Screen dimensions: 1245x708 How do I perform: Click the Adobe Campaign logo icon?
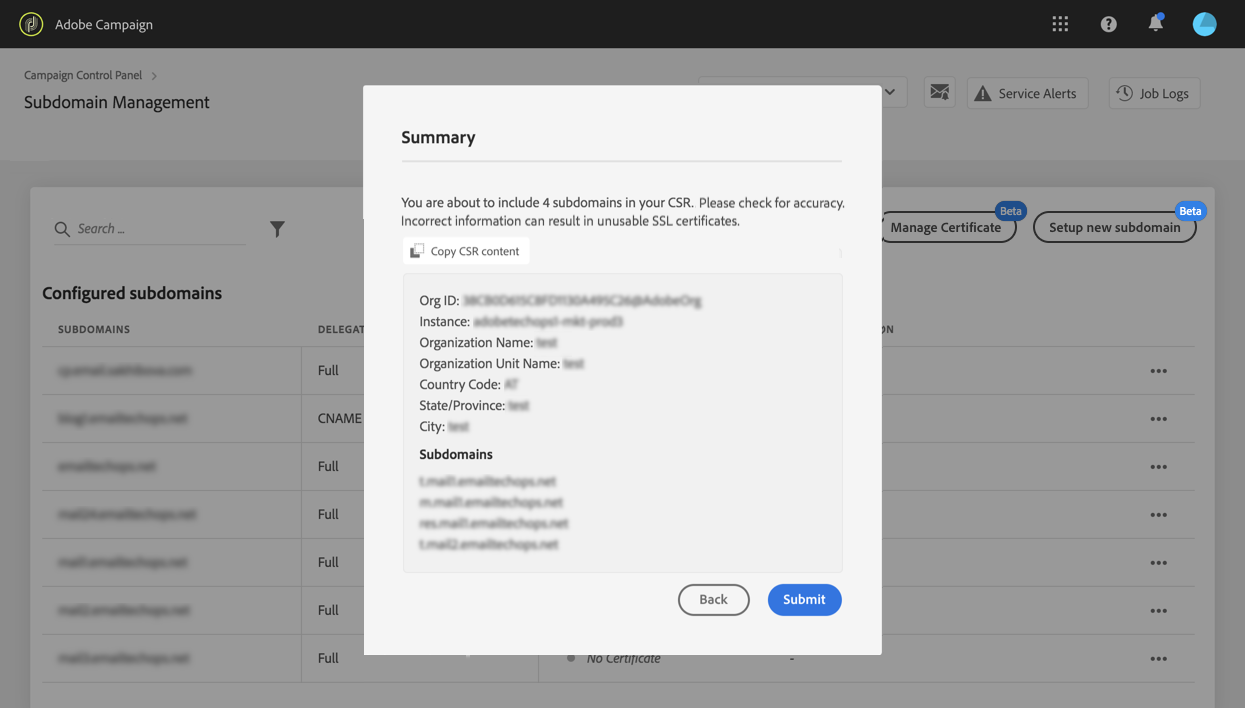pos(31,24)
